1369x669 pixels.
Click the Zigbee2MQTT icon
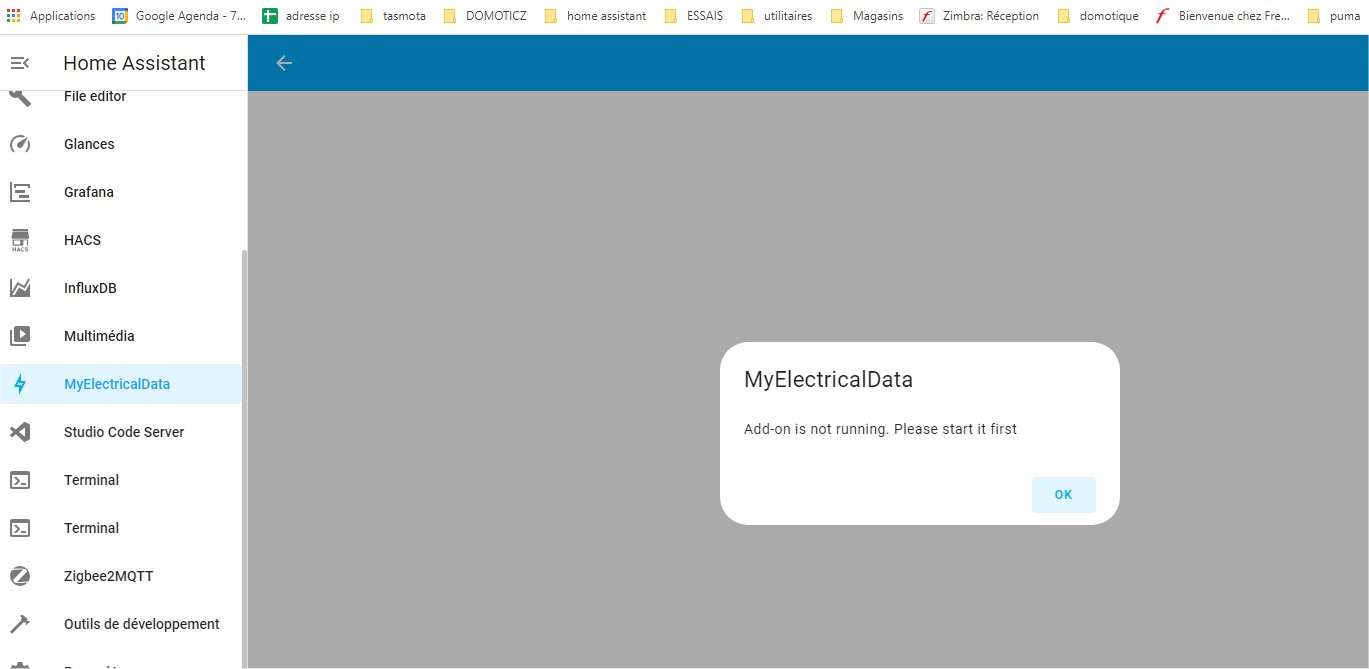click(20, 576)
